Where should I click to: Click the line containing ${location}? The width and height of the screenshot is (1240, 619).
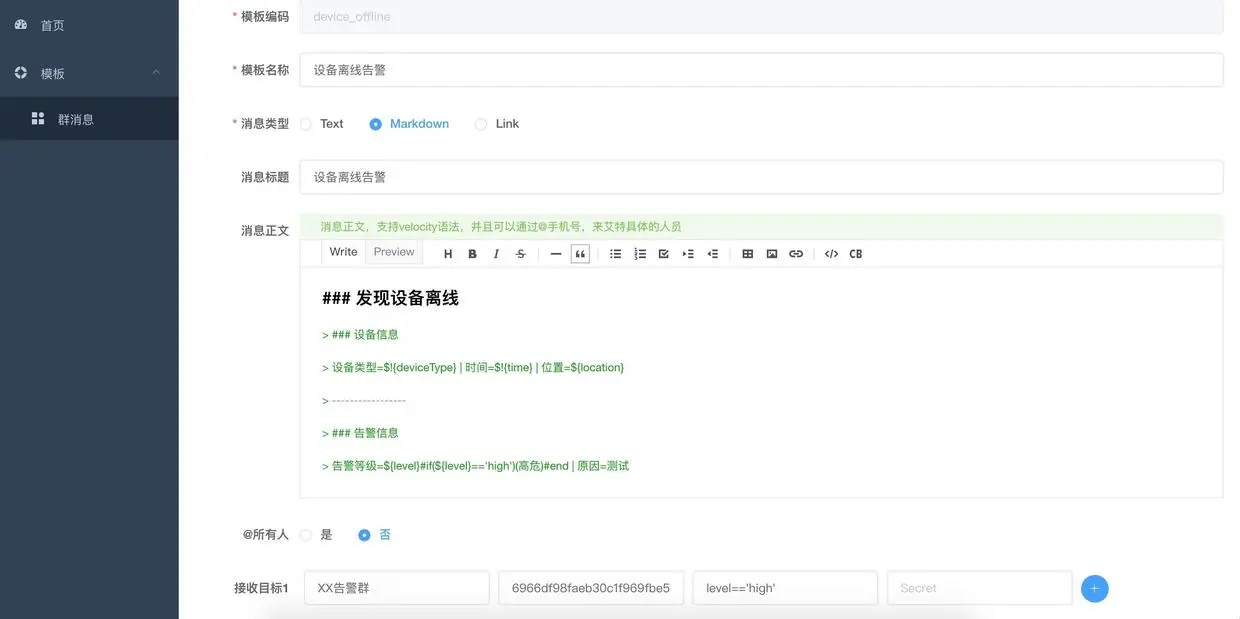tap(473, 368)
